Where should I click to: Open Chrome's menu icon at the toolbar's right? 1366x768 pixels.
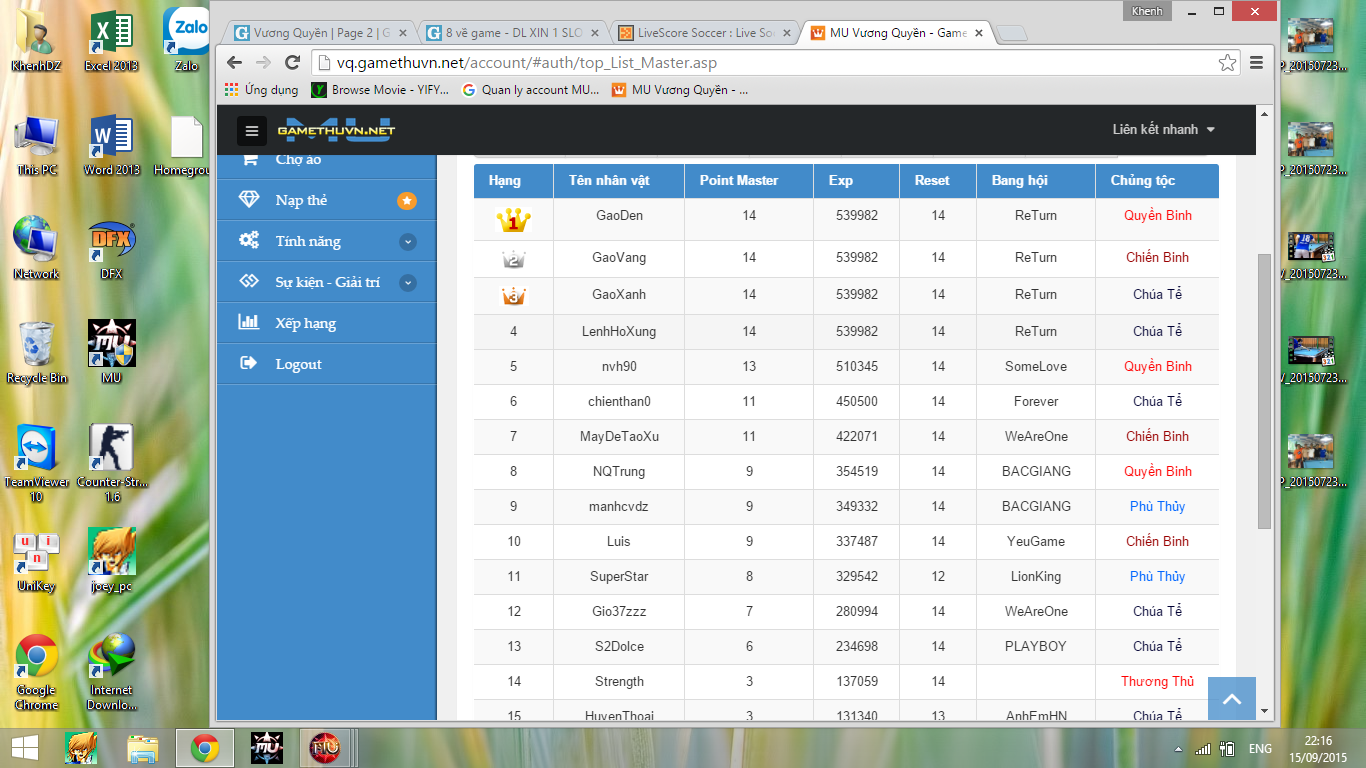point(1257,63)
